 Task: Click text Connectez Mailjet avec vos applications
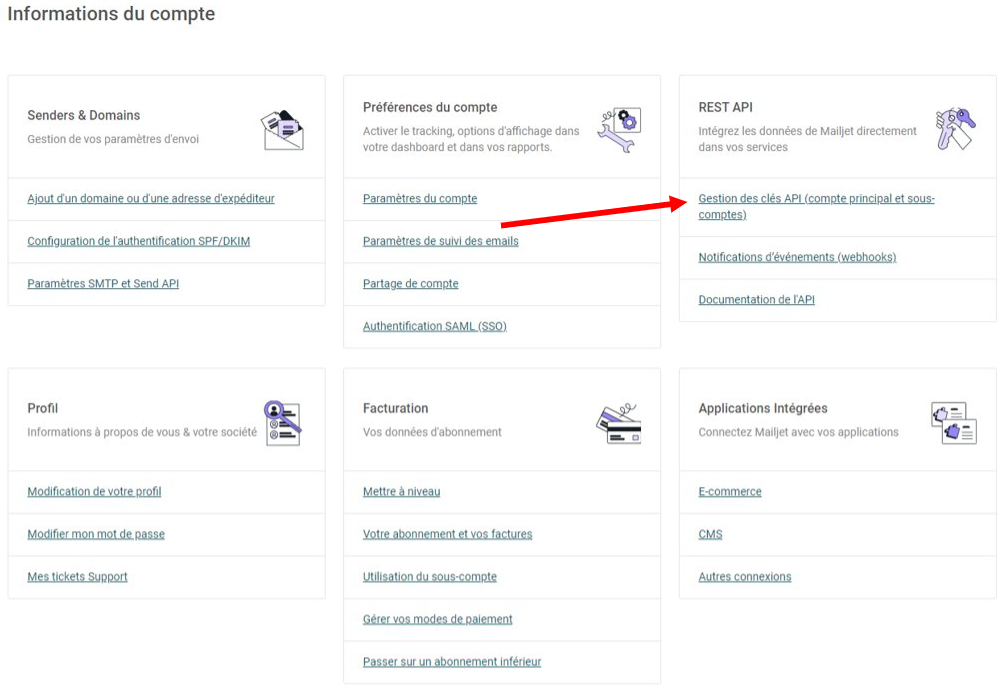coord(798,432)
